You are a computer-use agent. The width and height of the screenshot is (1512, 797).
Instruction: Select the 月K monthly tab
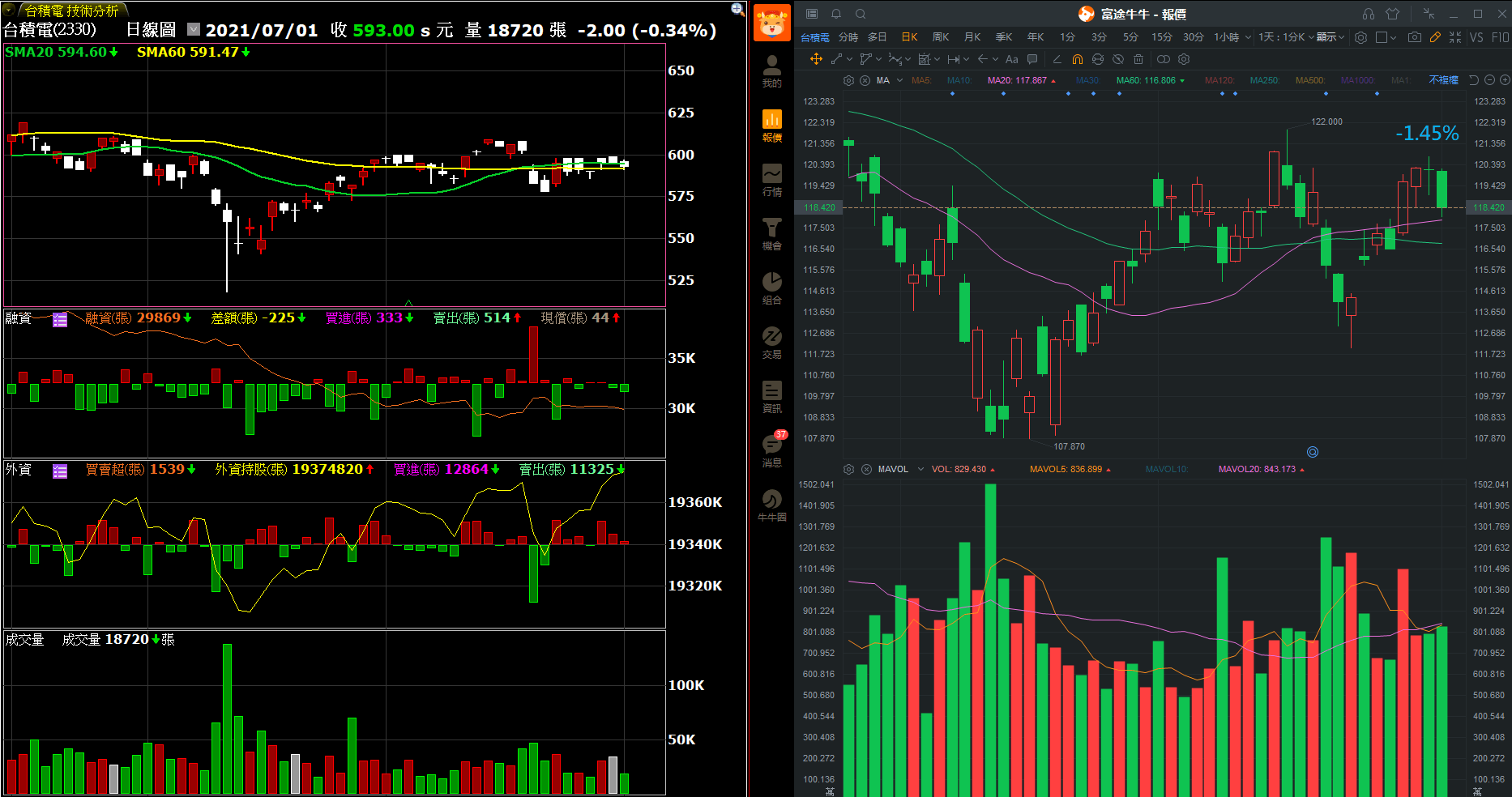click(972, 37)
